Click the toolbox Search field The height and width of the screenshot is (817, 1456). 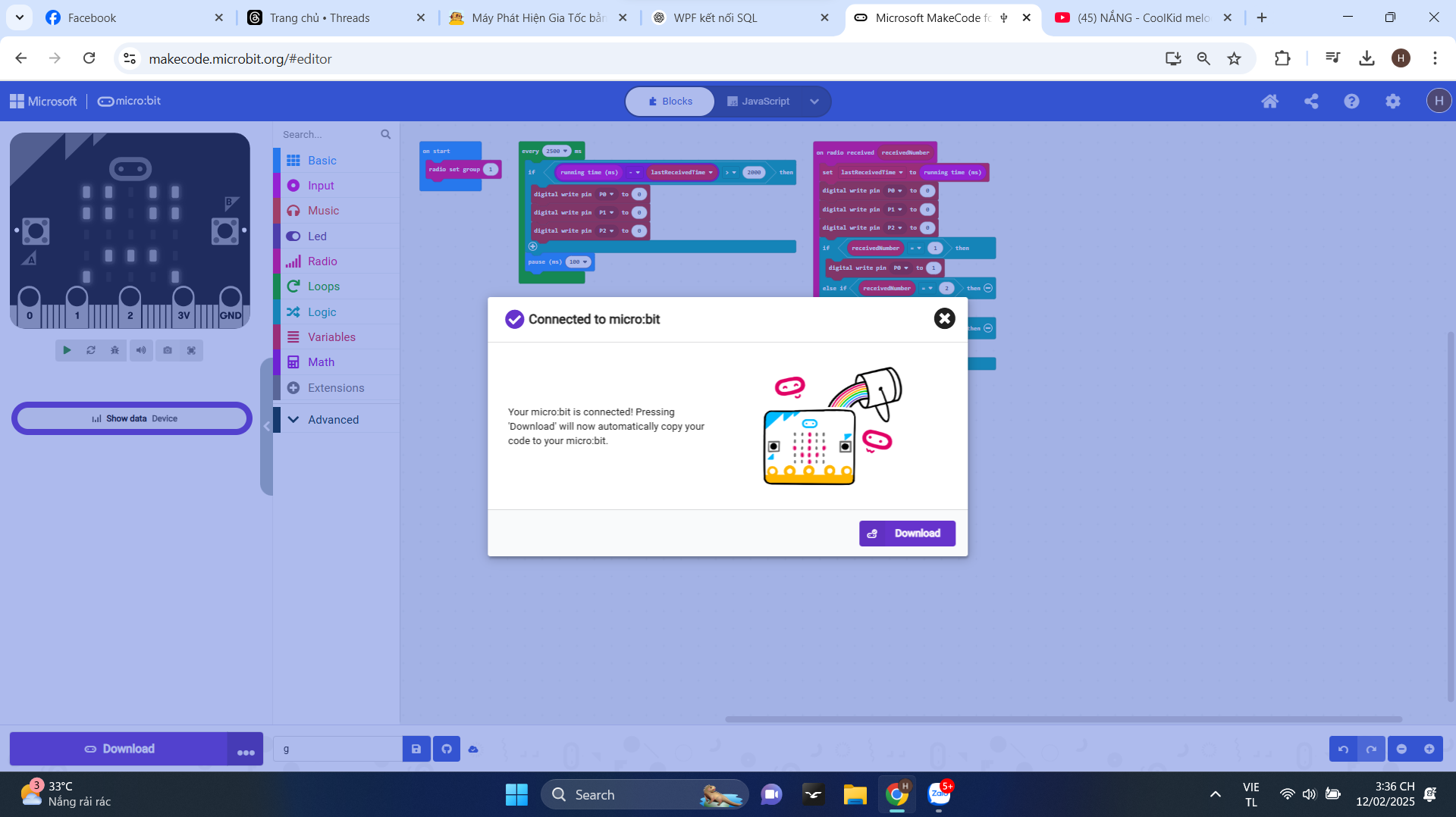[336, 134]
